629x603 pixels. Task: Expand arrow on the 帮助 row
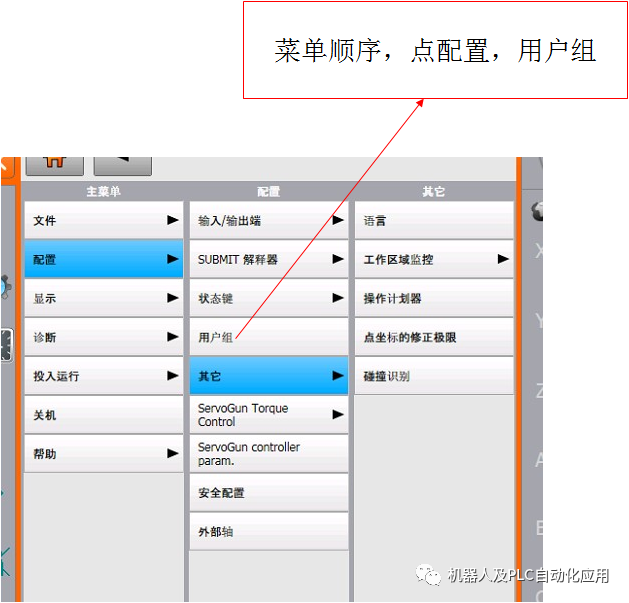pos(172,453)
